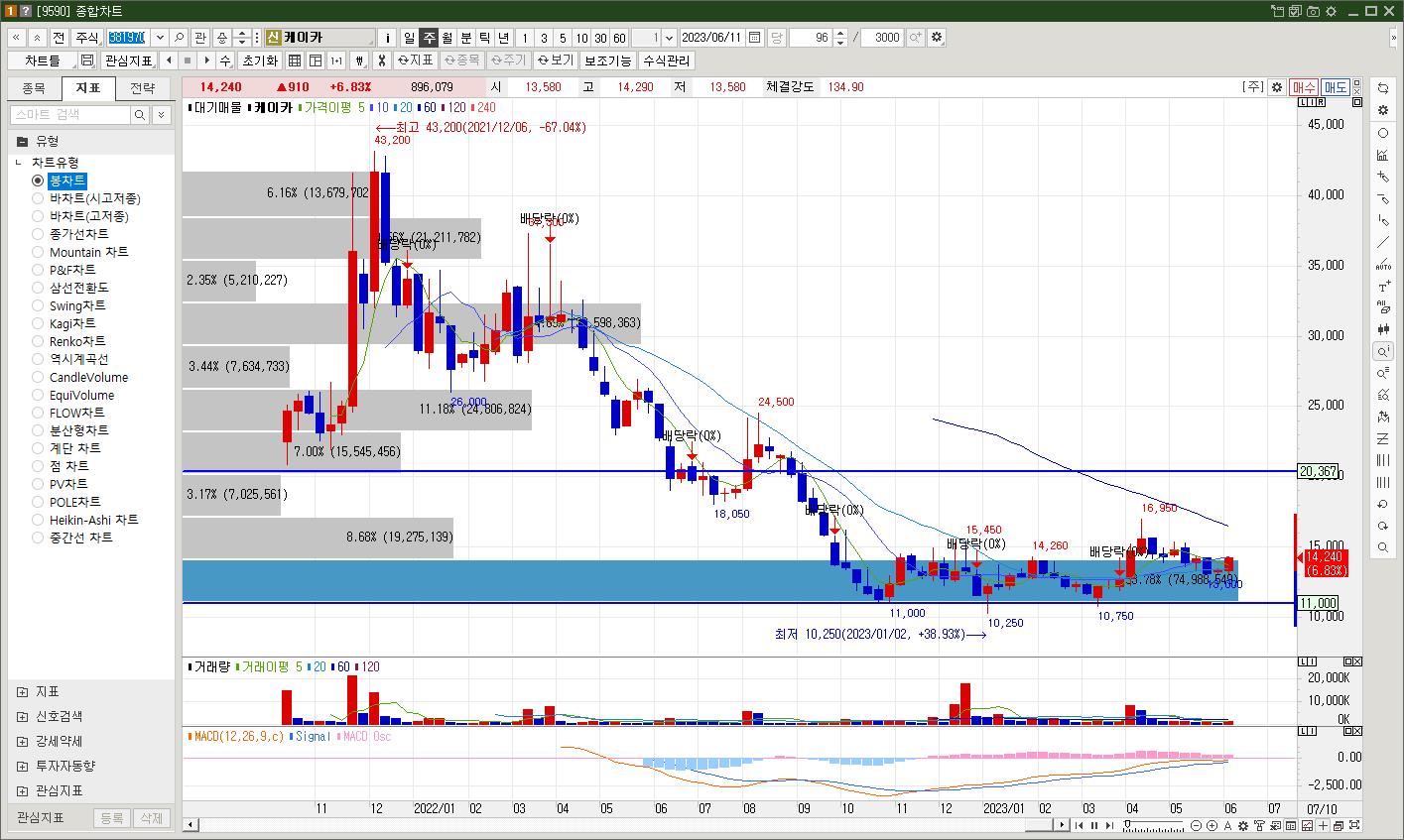This screenshot has height=840, width=1404.
Task: Click the 매도 sell button
Action: (x=1336, y=87)
